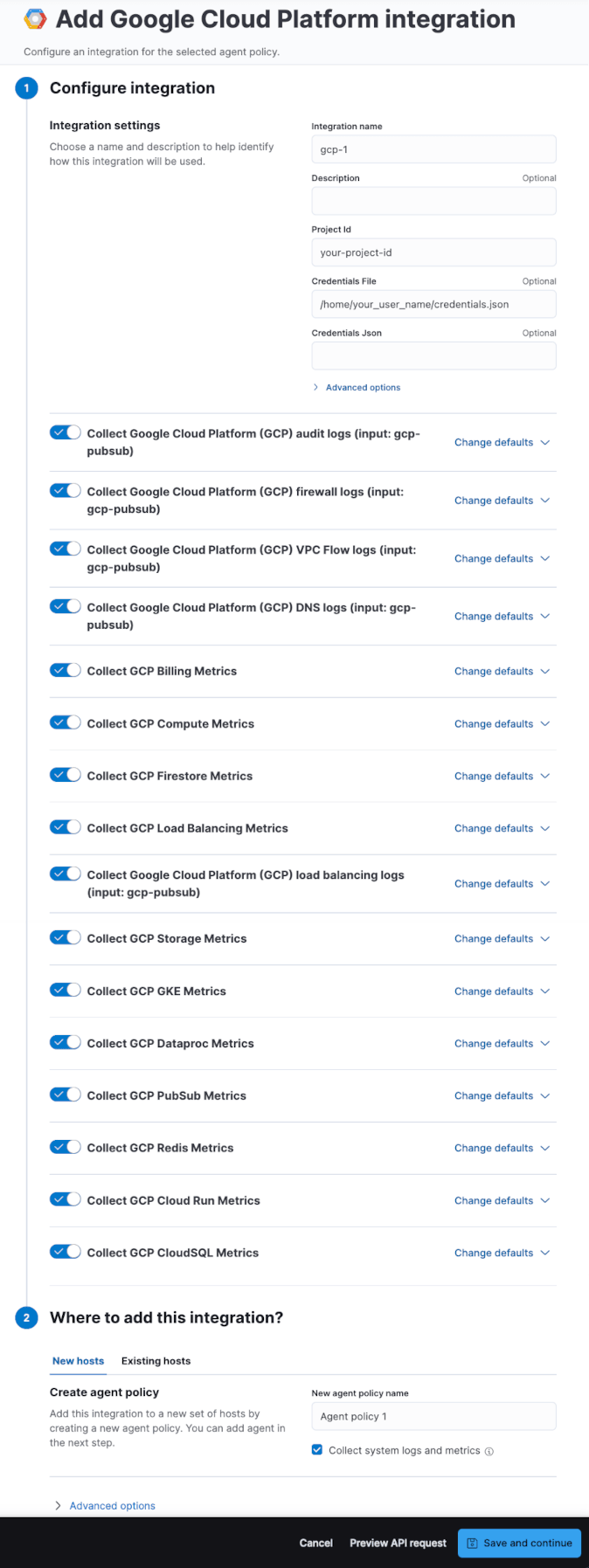The height and width of the screenshot is (1568, 589).
Task: Click into the Project Id field
Action: pos(433,252)
